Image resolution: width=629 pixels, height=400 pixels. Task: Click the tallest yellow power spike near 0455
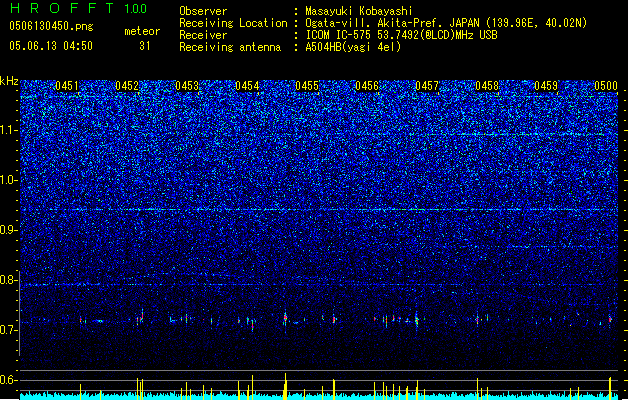[x=286, y=386]
